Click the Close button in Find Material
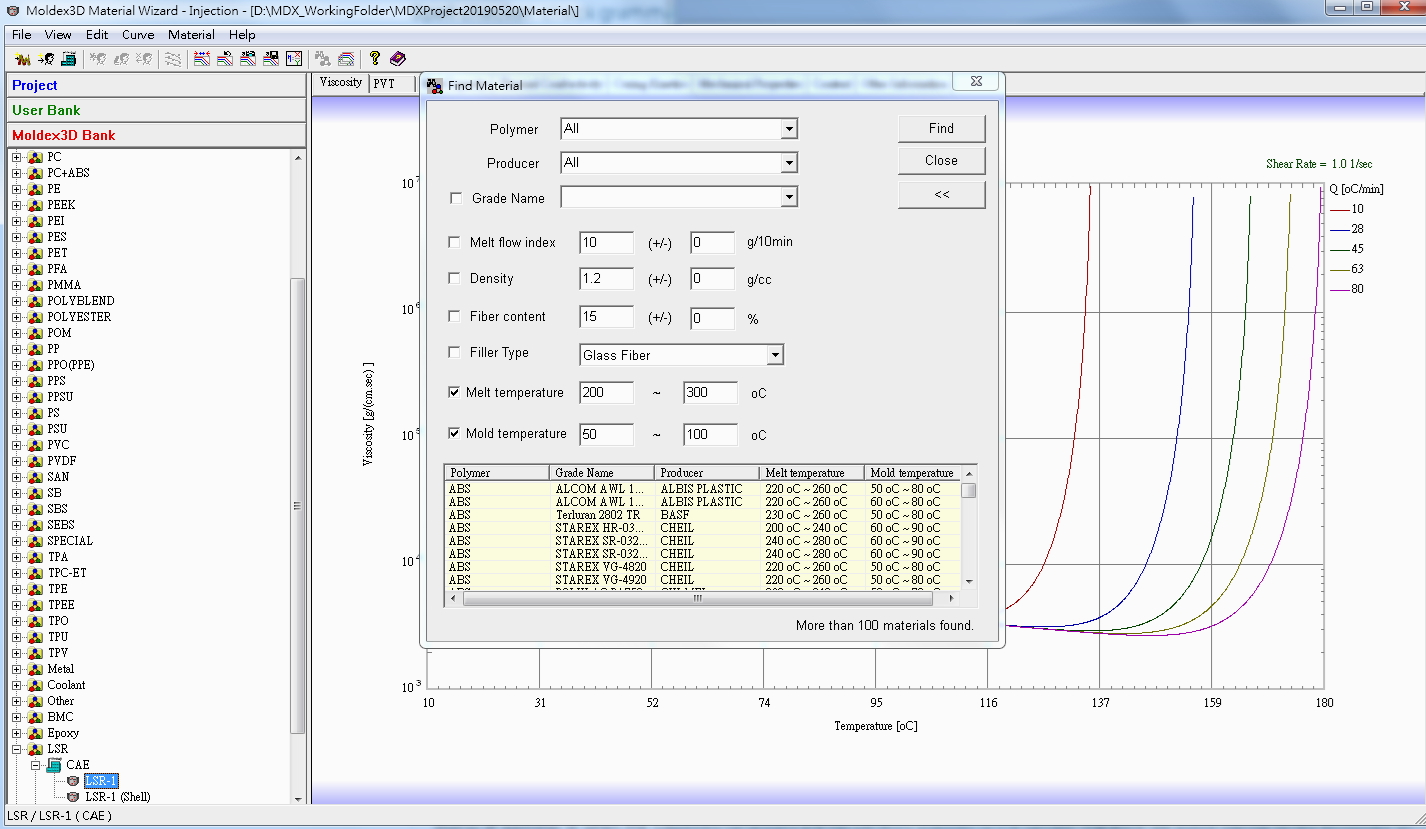The image size is (1426, 829). tap(941, 161)
